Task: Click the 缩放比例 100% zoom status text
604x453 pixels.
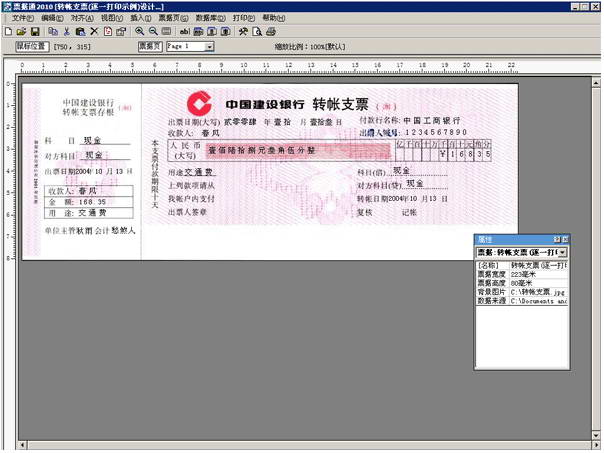Action: click(310, 47)
